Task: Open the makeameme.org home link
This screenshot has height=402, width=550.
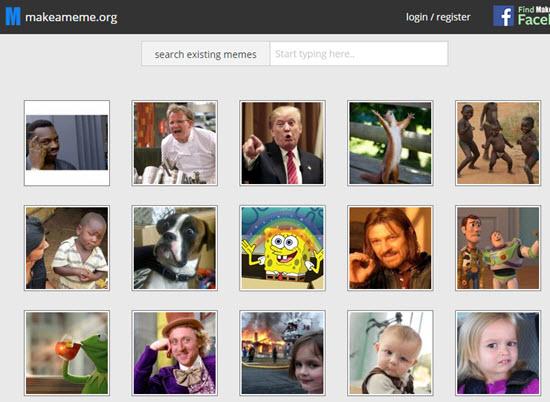Action: tap(71, 17)
